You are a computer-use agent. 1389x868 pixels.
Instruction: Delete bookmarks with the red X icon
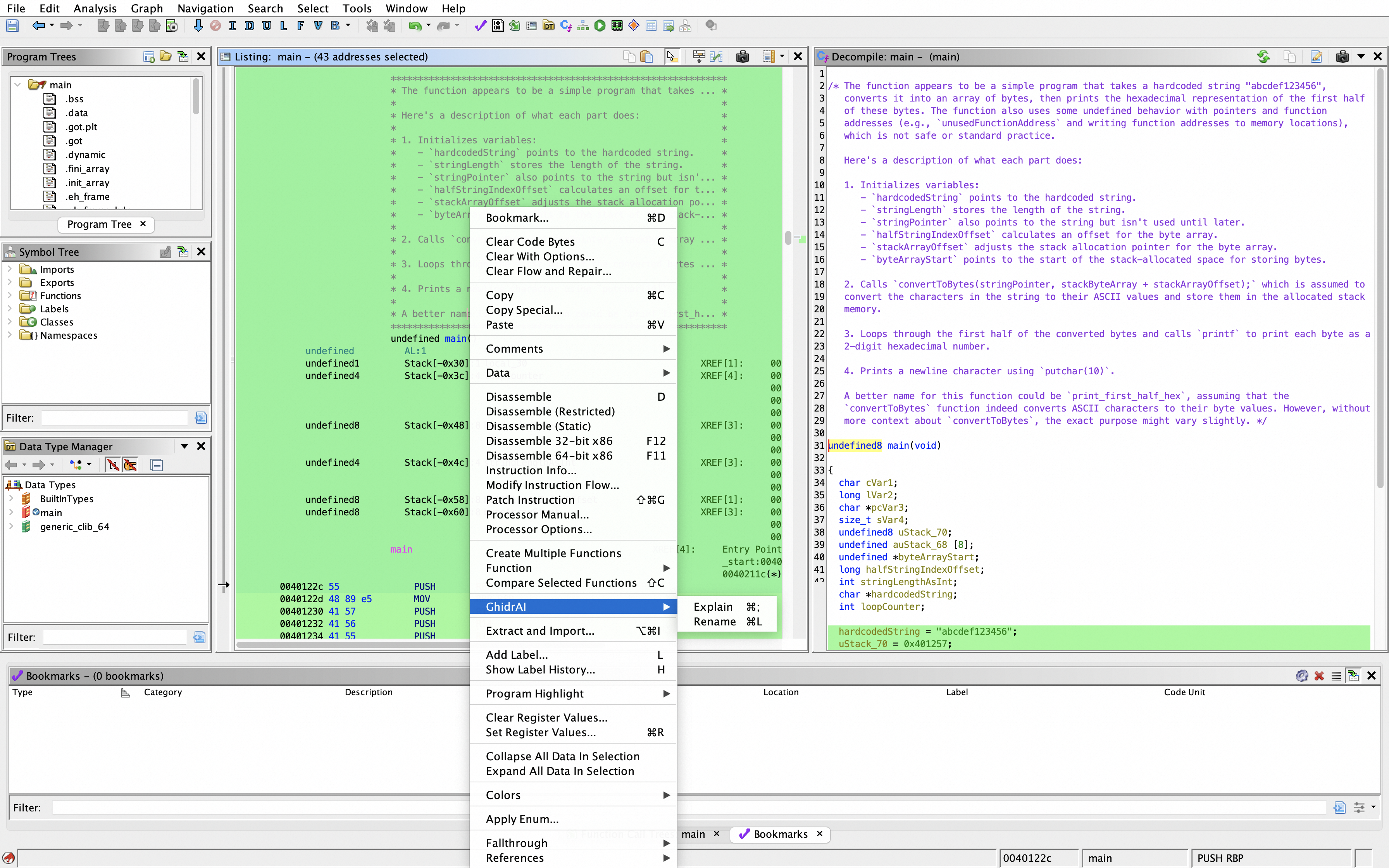pyautogui.click(x=1319, y=676)
